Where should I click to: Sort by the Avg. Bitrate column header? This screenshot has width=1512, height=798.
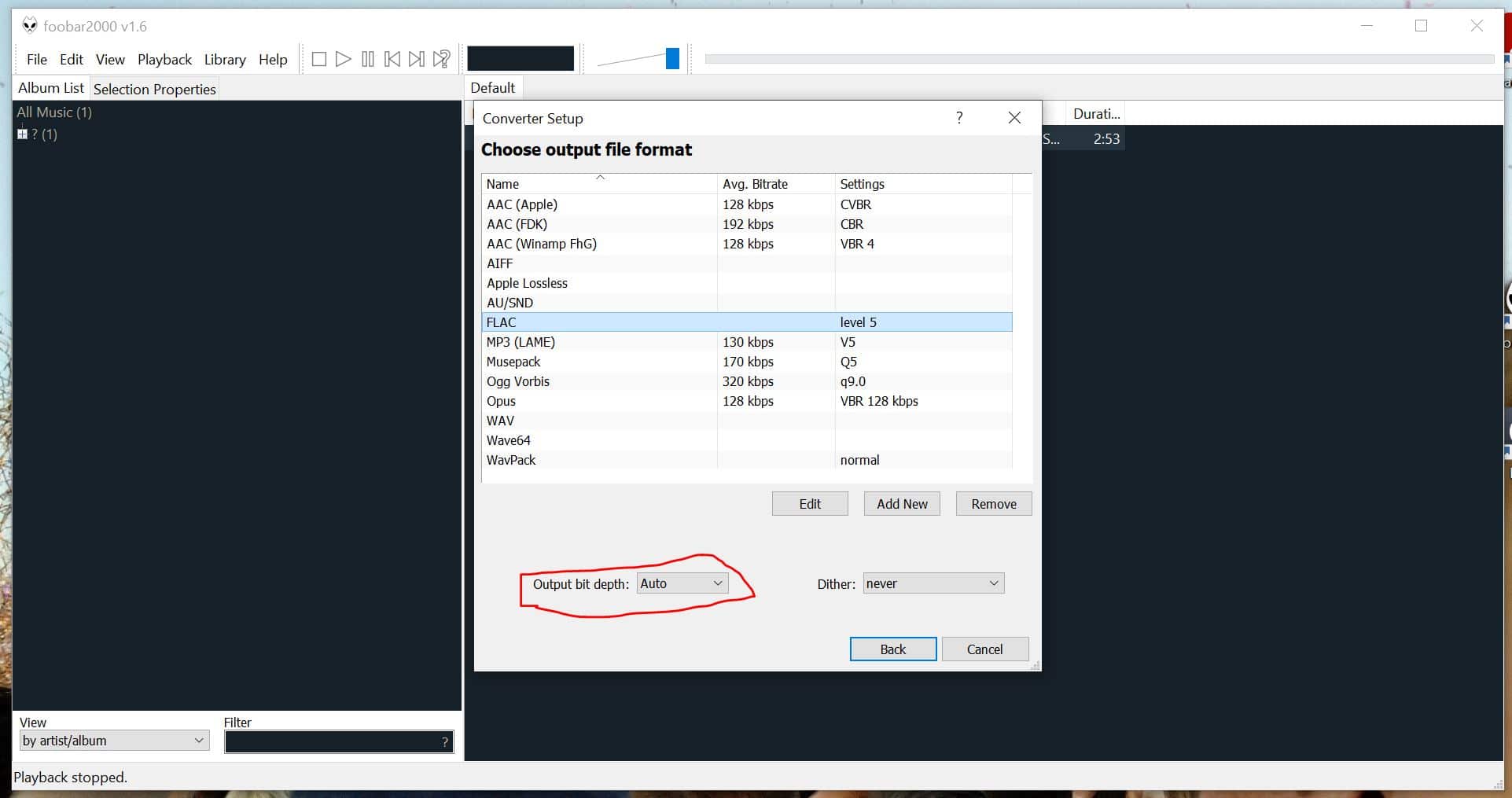click(776, 184)
